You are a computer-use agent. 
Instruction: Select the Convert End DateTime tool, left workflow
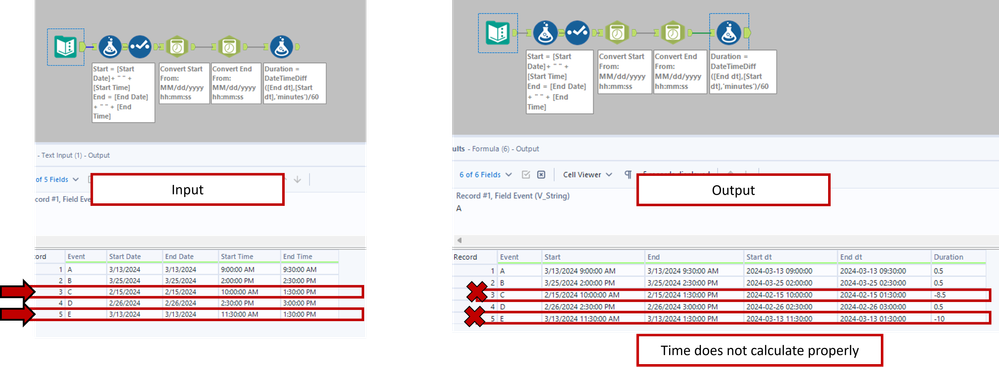point(229,46)
